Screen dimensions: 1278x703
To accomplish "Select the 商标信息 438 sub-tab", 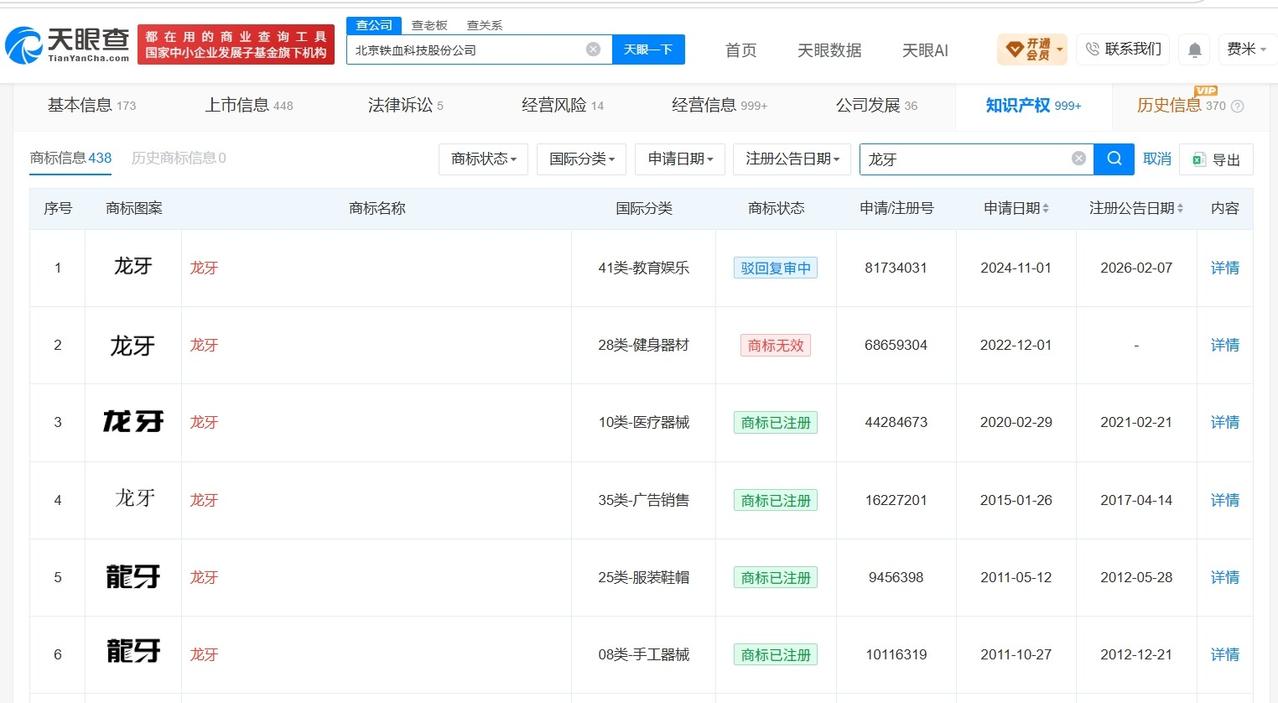I will (x=70, y=158).
